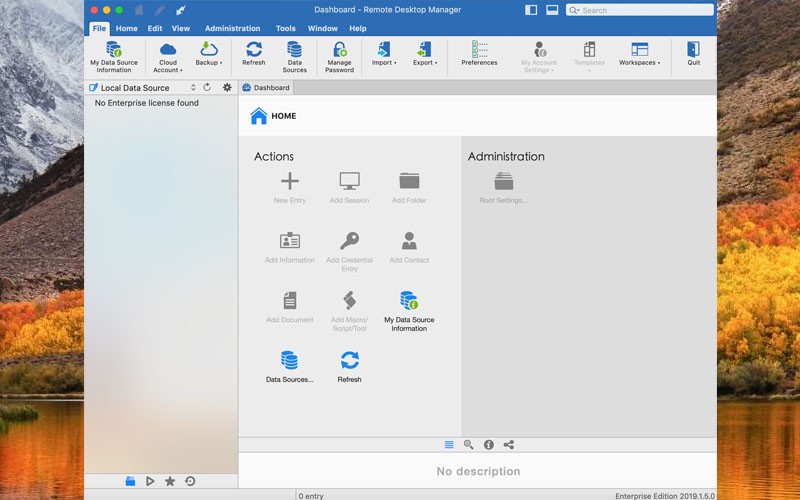800x500 pixels.
Task: Show opened sessions play icon
Action: (x=150, y=481)
